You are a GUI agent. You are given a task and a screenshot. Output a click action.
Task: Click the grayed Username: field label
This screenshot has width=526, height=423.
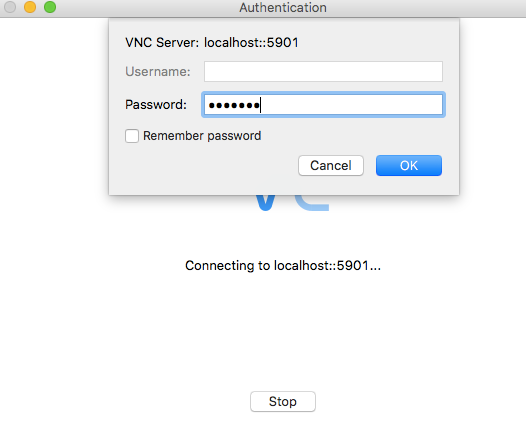pos(158,71)
